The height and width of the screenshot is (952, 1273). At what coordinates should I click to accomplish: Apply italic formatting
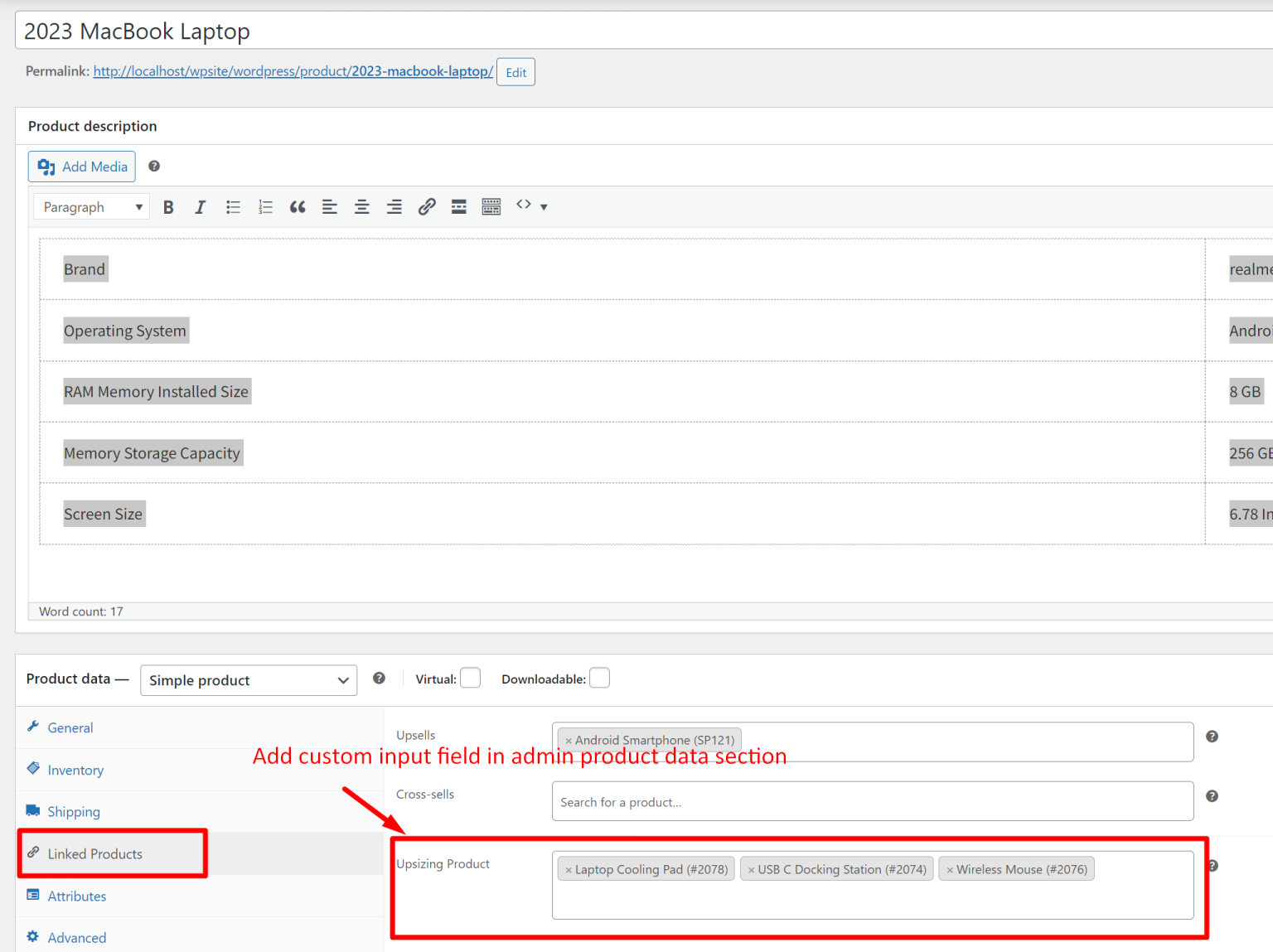coord(201,206)
